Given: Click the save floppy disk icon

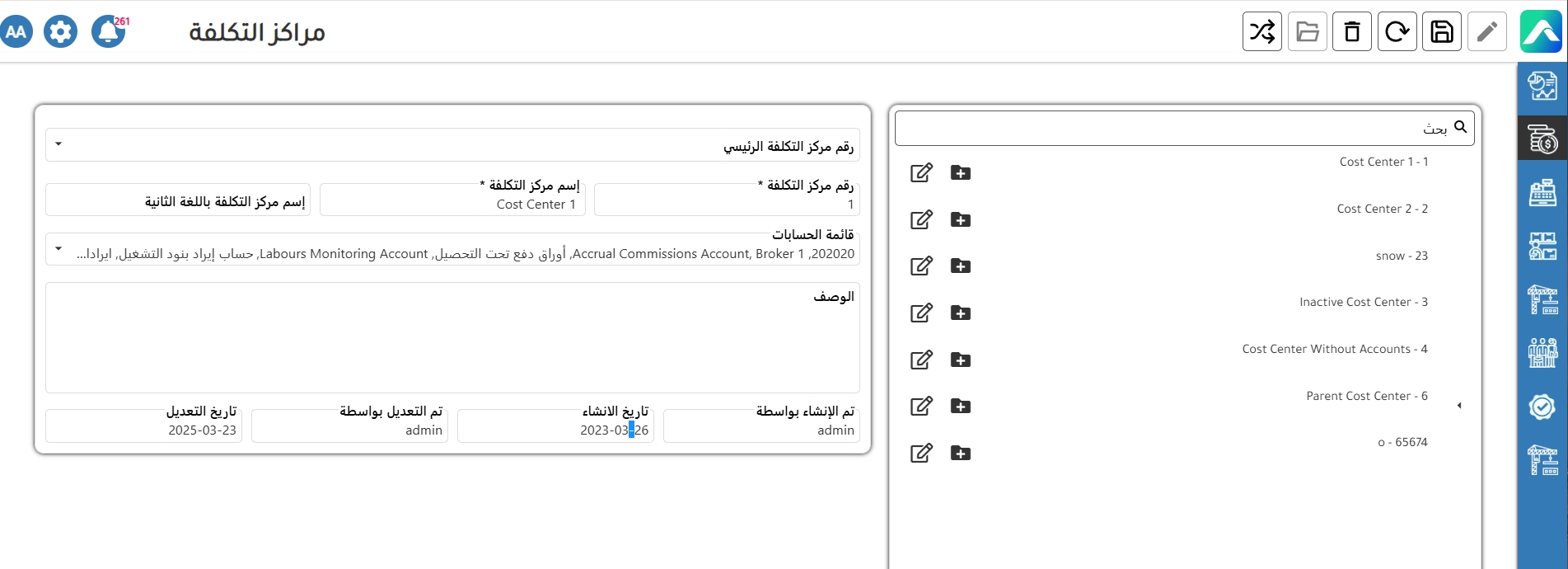Looking at the screenshot, I should 1441,32.
